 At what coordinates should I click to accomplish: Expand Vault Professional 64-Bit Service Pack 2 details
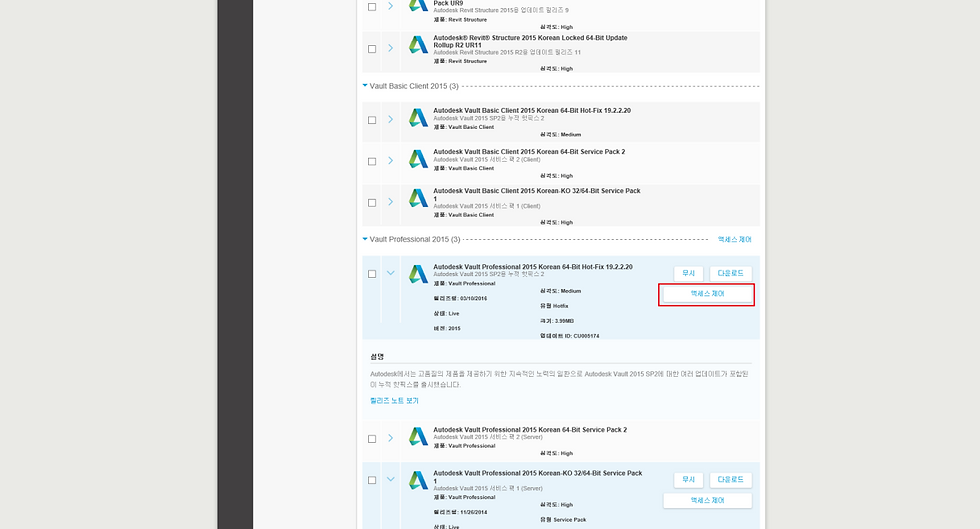(x=391, y=438)
